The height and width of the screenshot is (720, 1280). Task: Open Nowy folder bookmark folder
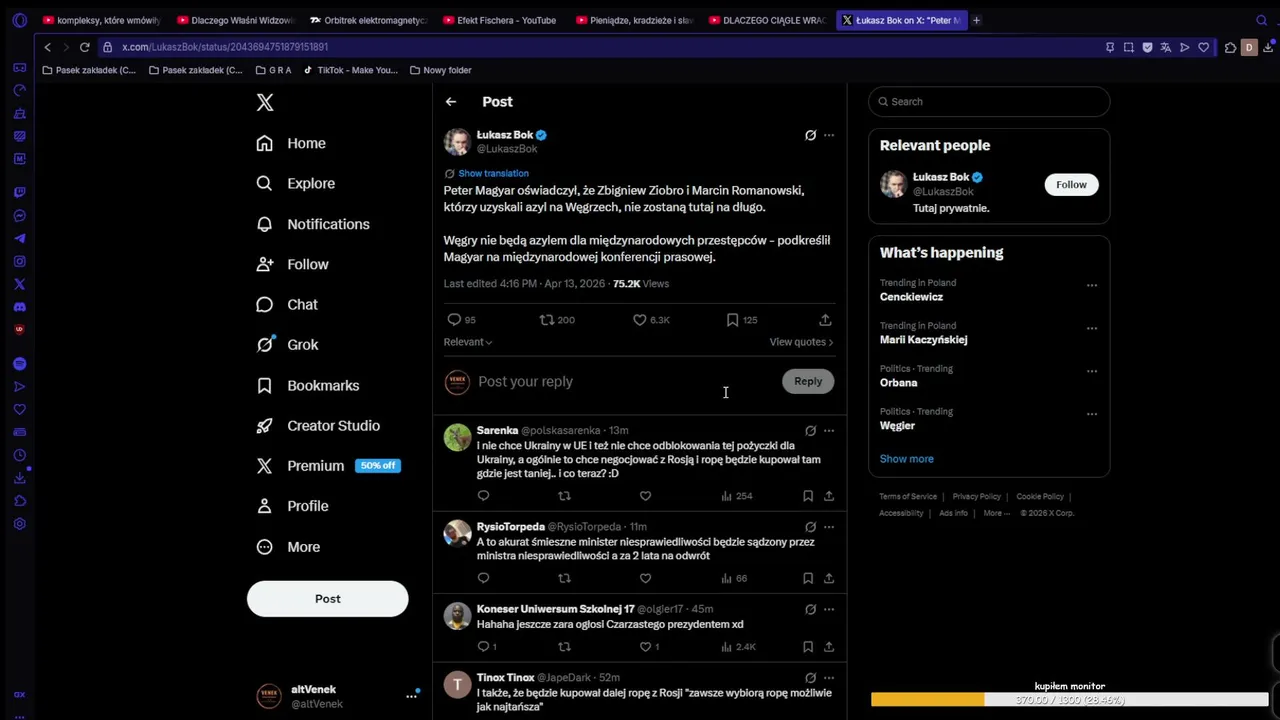(x=440, y=70)
